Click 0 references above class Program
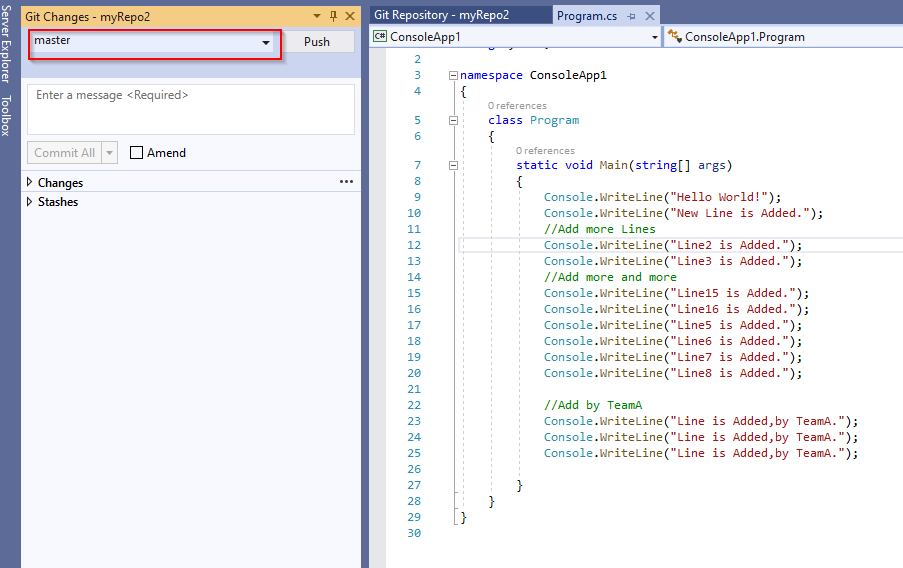Image resolution: width=903 pixels, height=568 pixels. (x=517, y=105)
